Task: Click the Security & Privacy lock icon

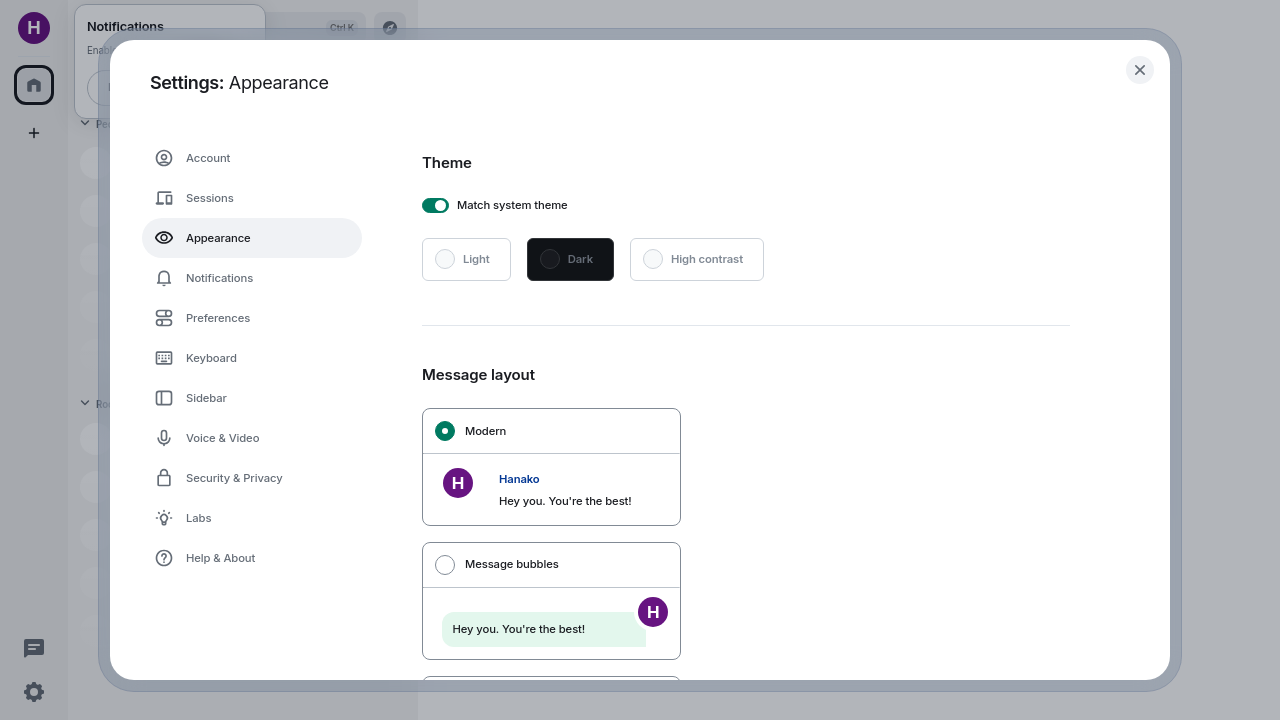Action: point(164,478)
